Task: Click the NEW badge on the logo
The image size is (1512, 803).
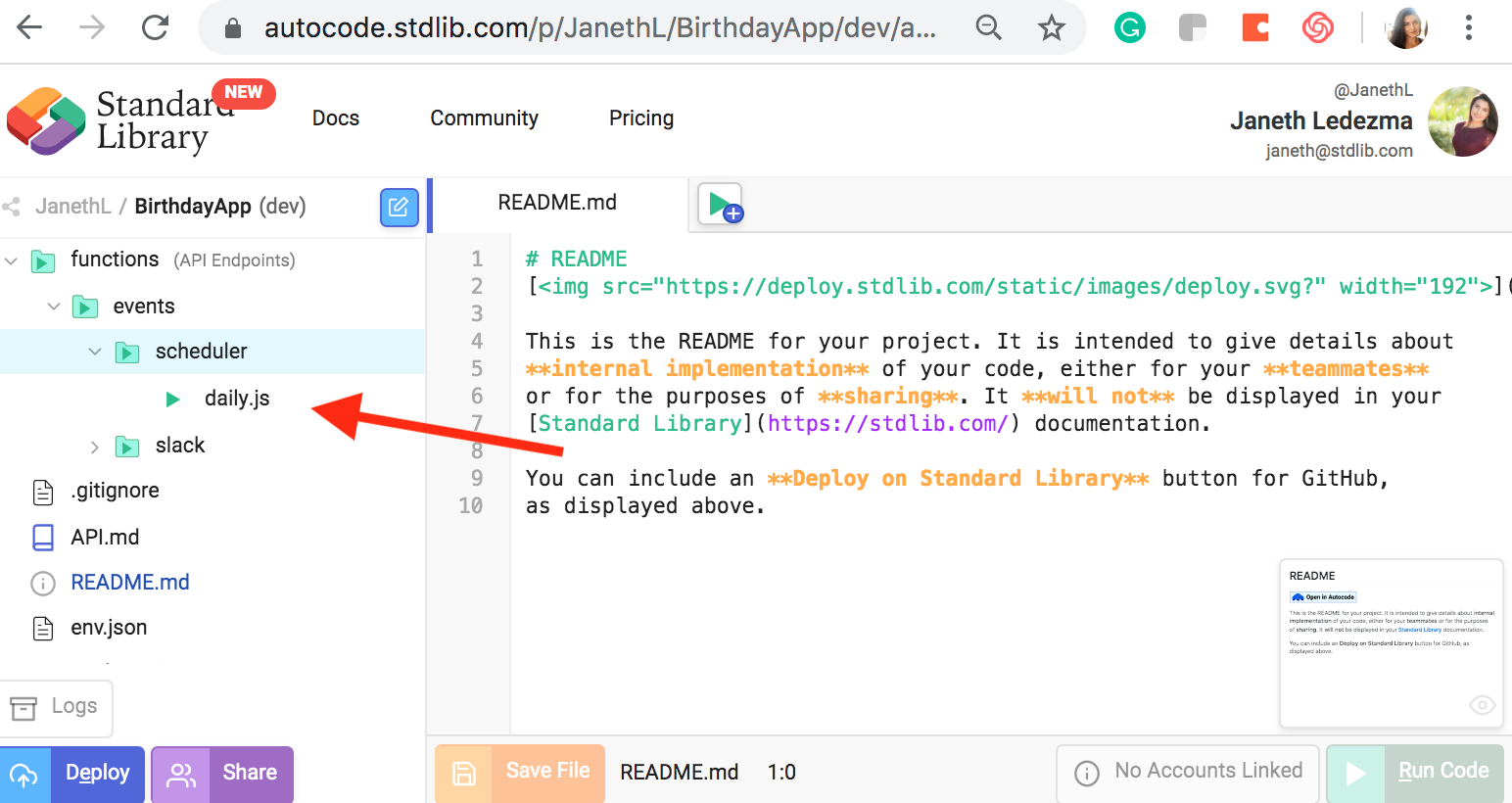Action: [244, 92]
